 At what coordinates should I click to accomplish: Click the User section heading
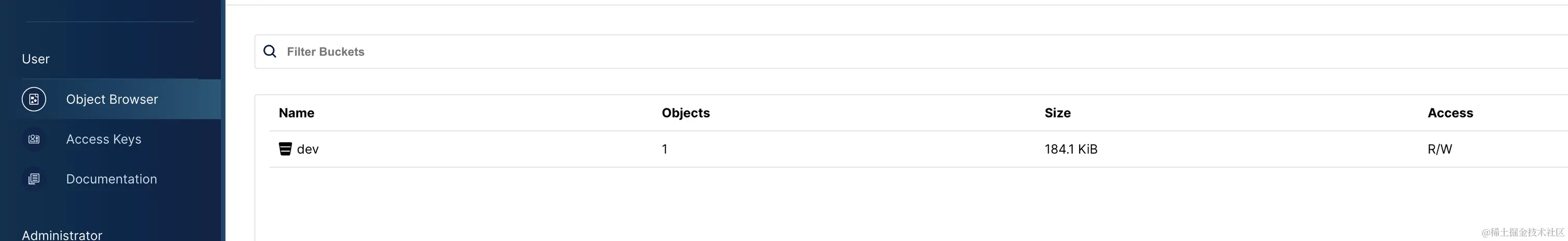pos(36,59)
